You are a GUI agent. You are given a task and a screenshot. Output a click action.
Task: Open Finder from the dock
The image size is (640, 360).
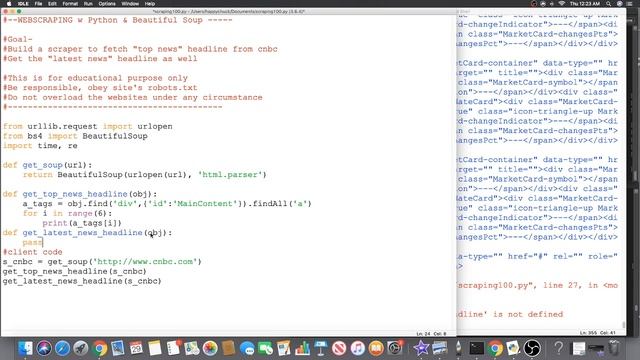(25, 349)
